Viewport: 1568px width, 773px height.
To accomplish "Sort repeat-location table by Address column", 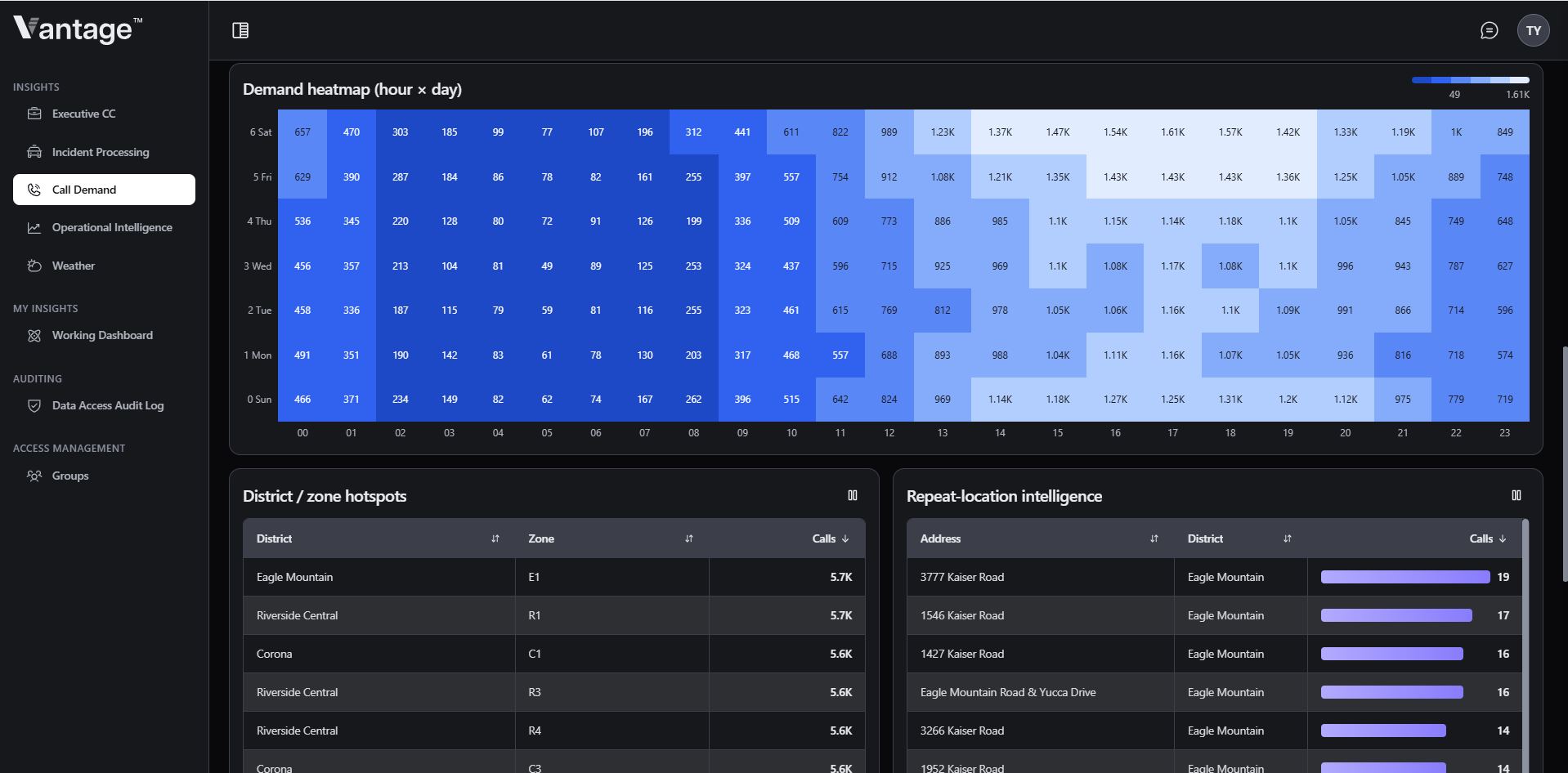I will coord(1154,538).
